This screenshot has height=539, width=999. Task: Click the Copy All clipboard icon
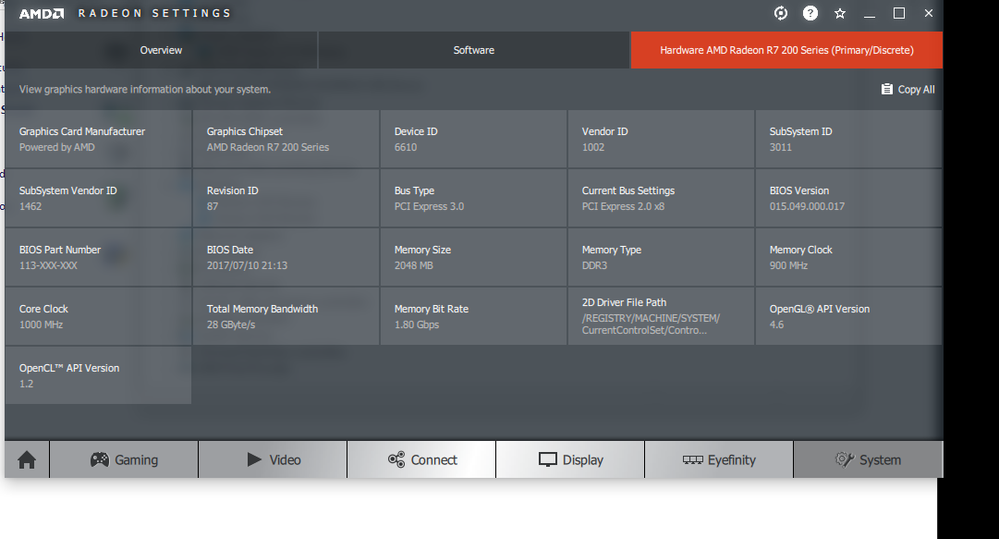click(x=887, y=89)
